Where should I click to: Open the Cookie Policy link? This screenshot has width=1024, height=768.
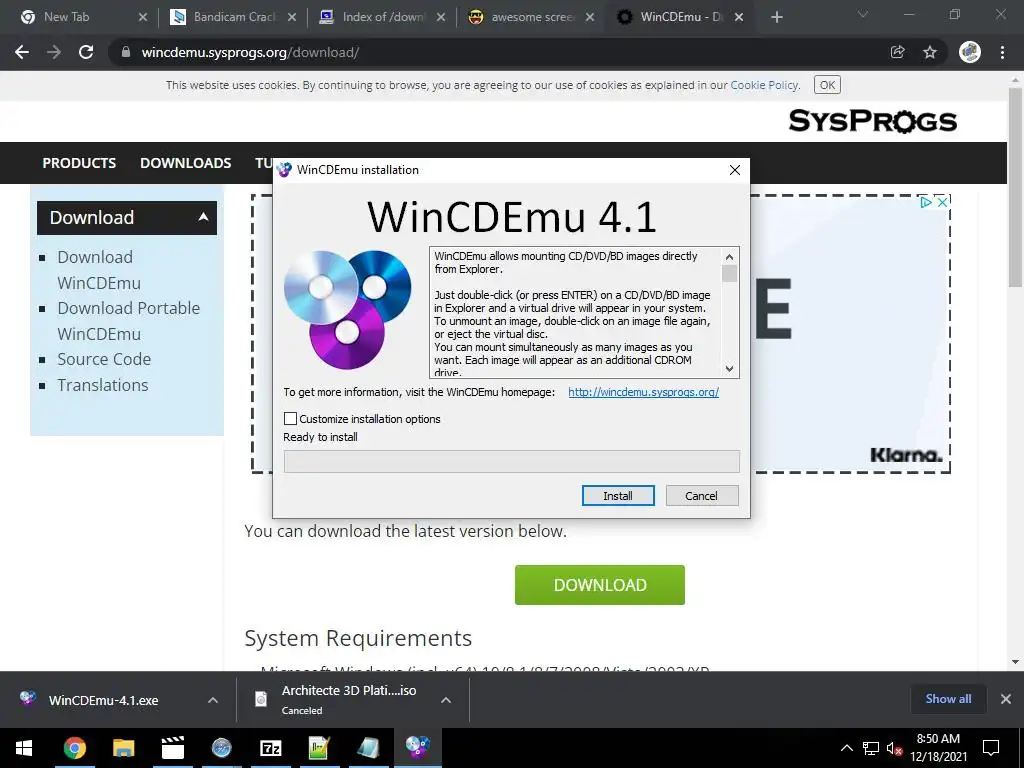[x=764, y=85]
